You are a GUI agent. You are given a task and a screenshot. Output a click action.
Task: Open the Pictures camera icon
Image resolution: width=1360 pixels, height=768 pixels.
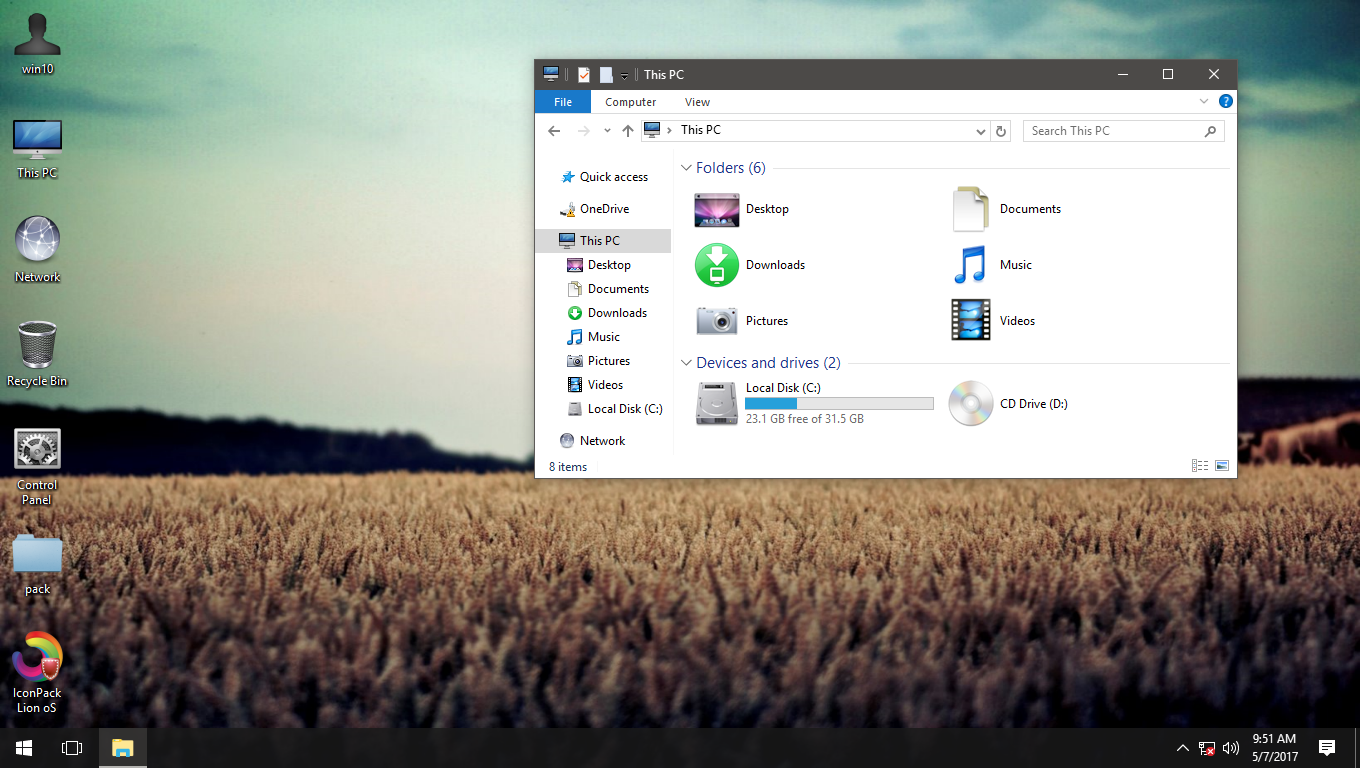[716, 320]
